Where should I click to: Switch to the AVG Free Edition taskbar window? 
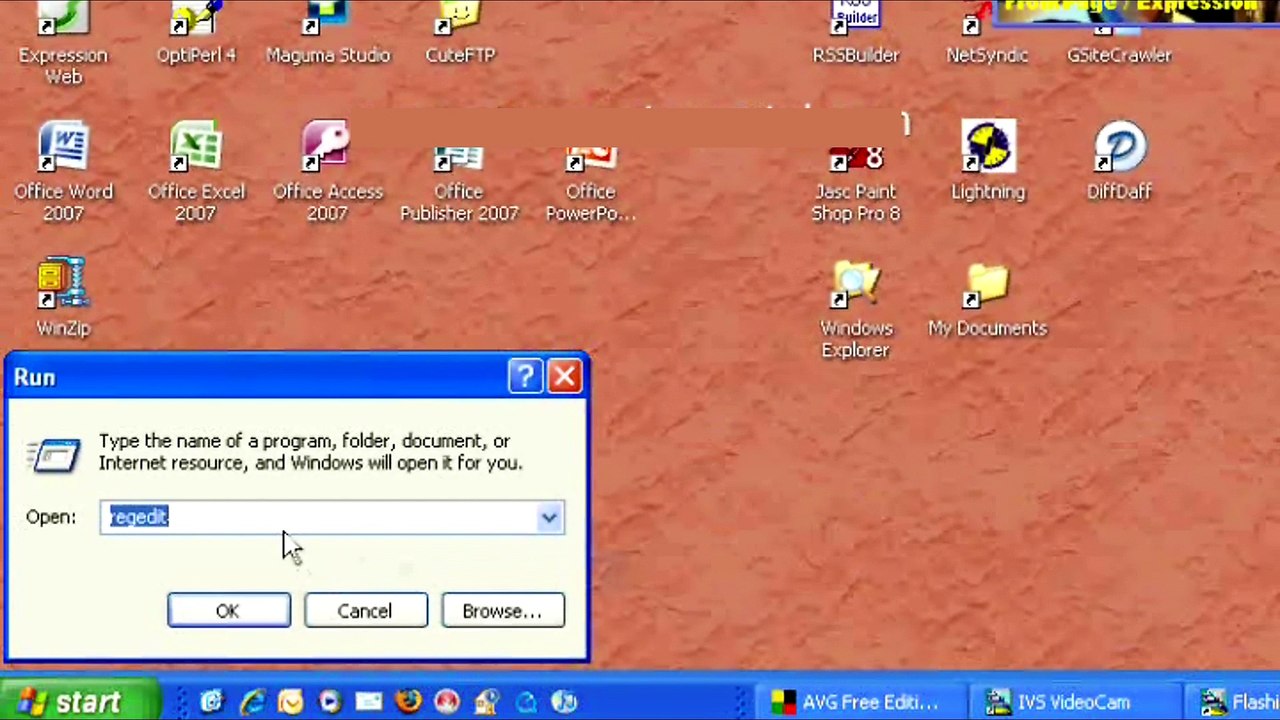pos(860,702)
